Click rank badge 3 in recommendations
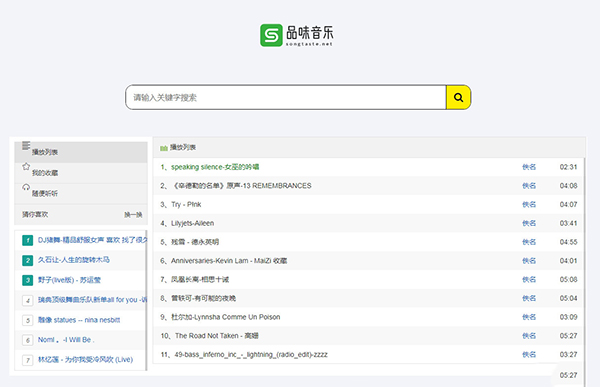The height and width of the screenshot is (387, 600). 28,280
